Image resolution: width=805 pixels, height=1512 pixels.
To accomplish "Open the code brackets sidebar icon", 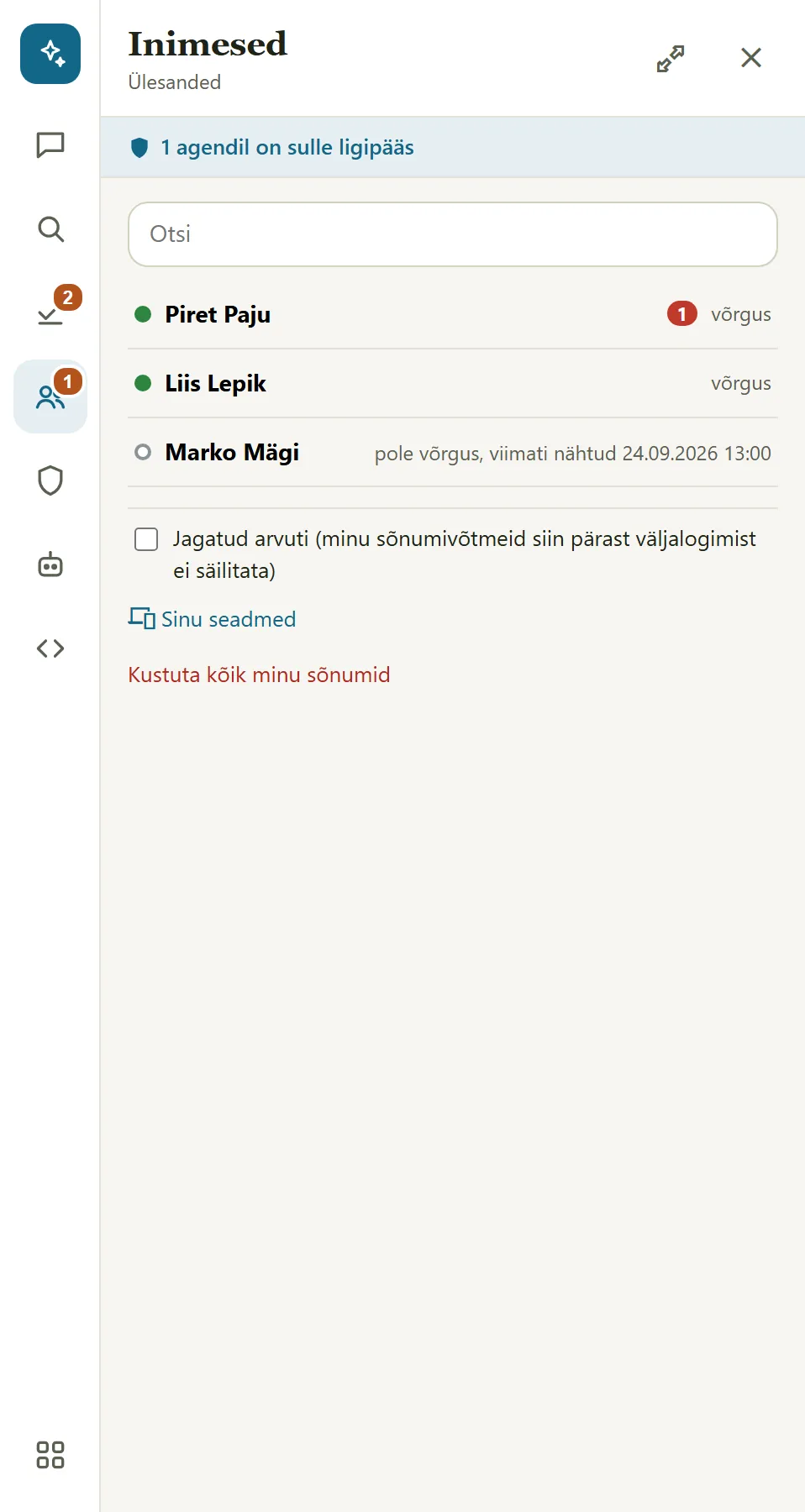I will coord(50,648).
